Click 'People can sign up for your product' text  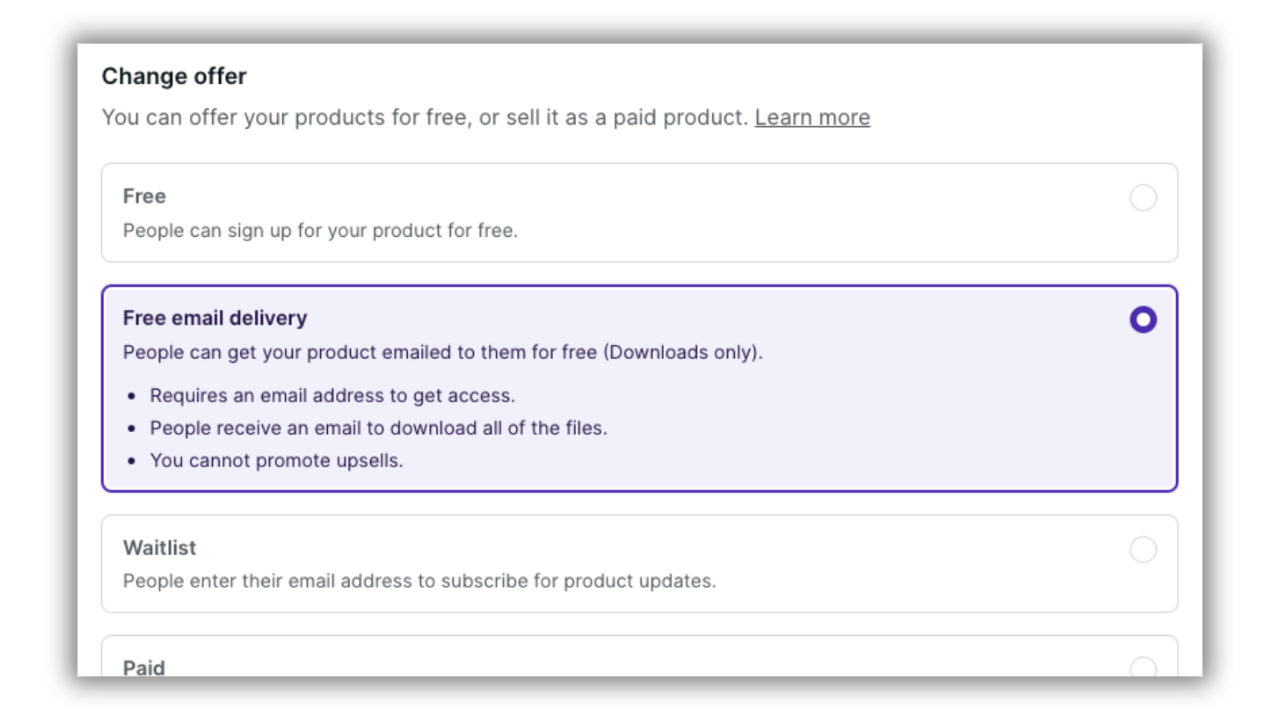(320, 230)
